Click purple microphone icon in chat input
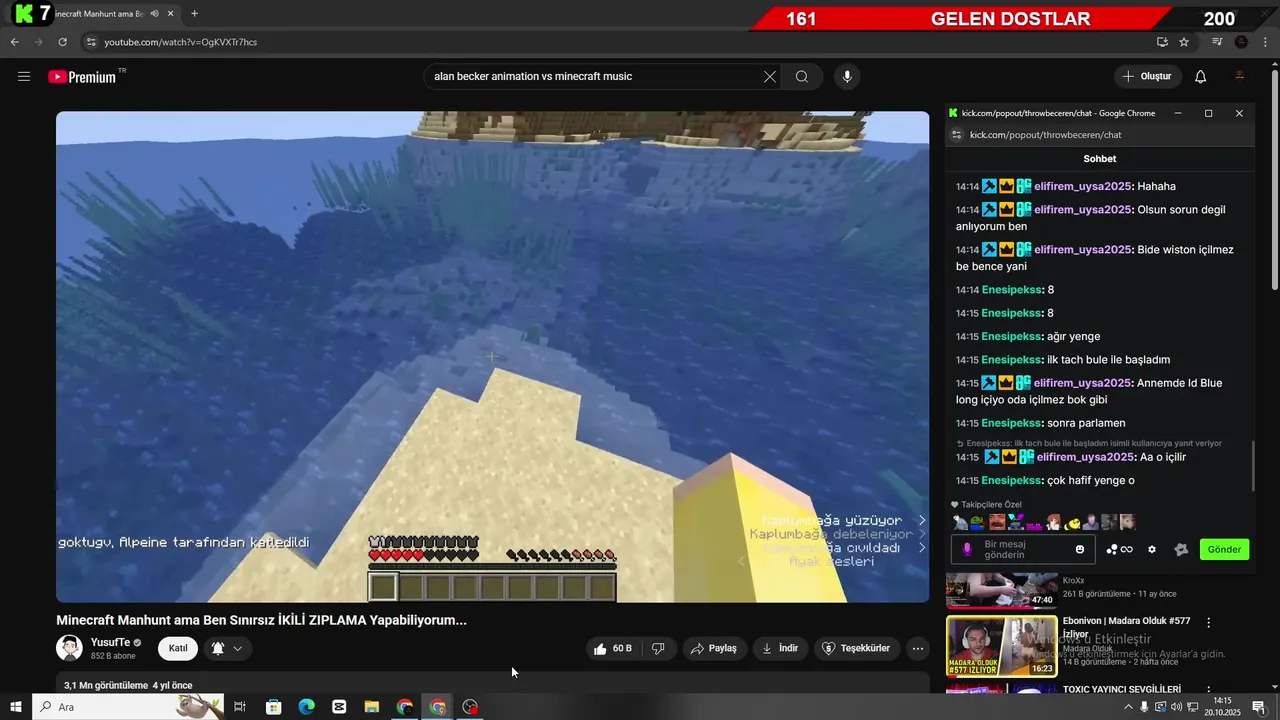This screenshot has width=1280, height=720. (x=967, y=549)
